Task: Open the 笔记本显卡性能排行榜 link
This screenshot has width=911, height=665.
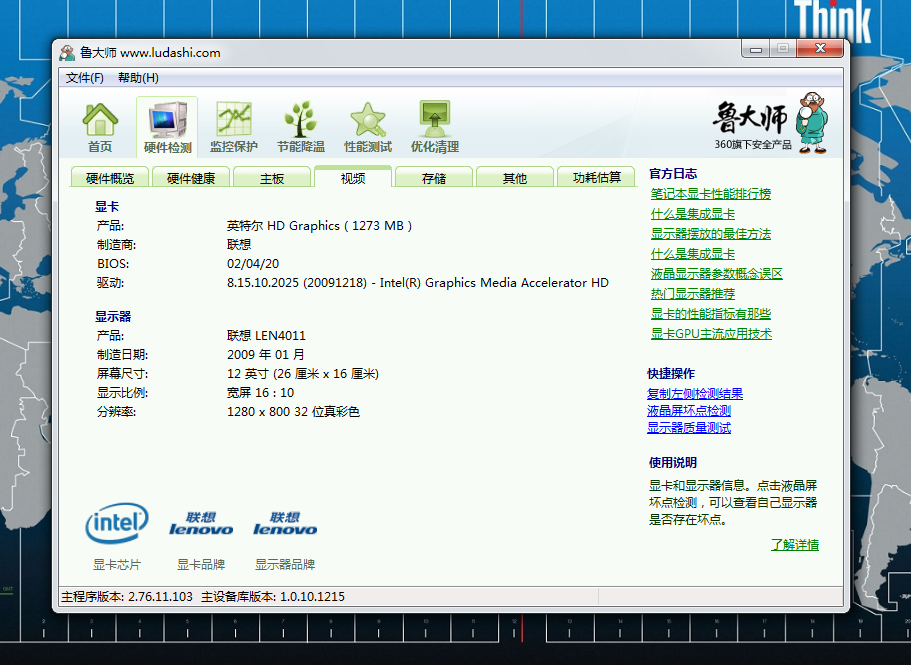Action: tap(711, 194)
